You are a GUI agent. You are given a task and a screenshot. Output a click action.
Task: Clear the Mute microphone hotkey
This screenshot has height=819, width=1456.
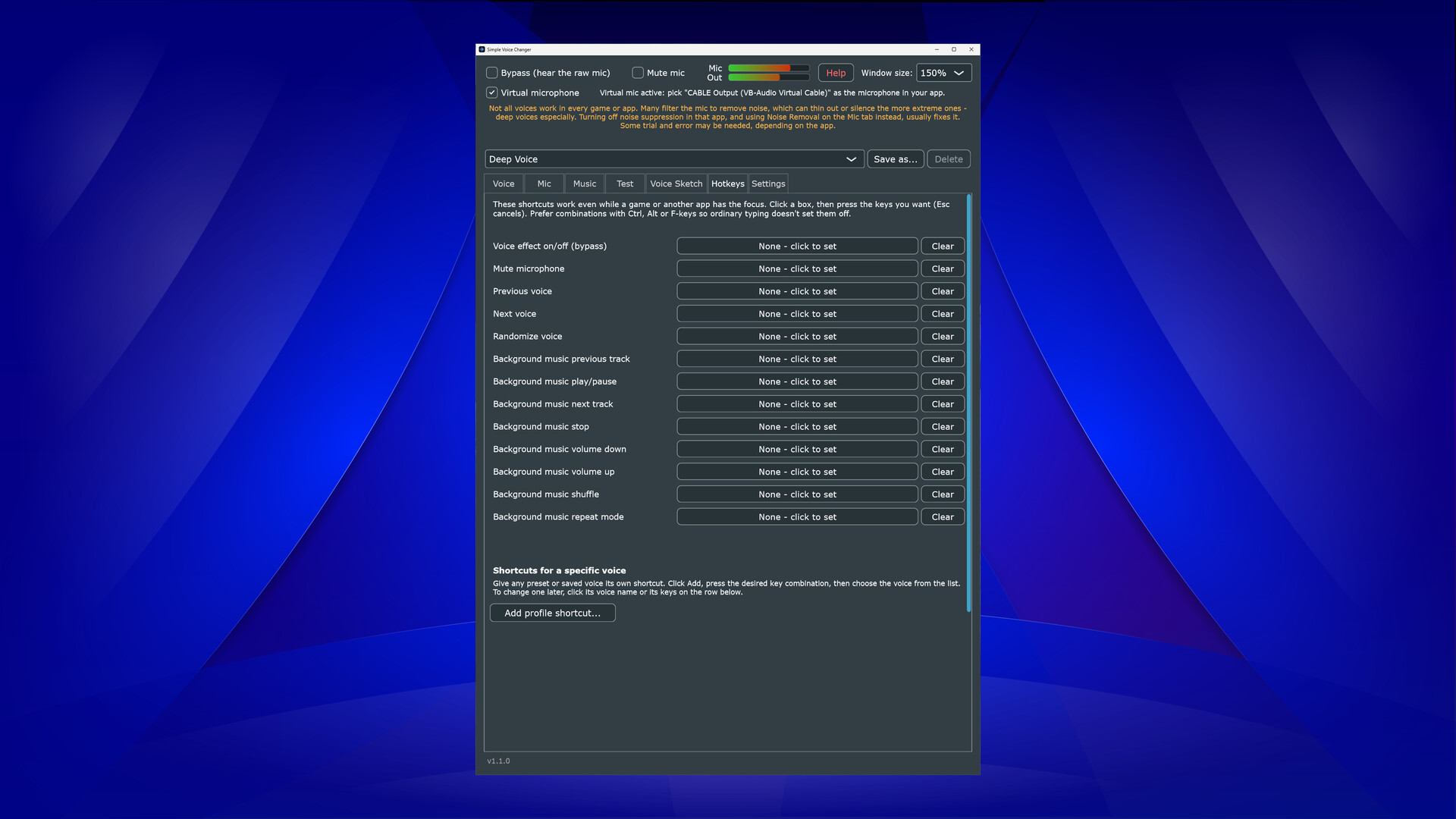(943, 268)
